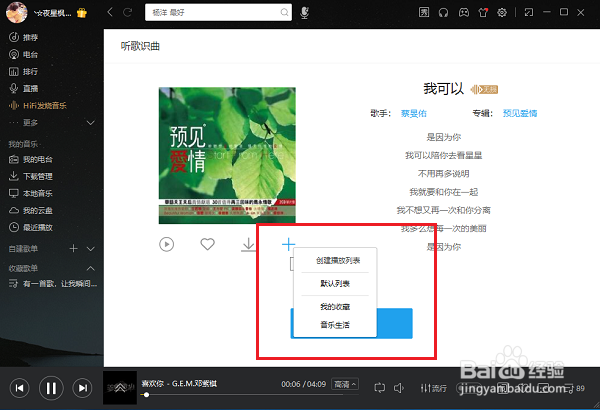
Task: Favorite the song with the heart icon
Action: pyautogui.click(x=207, y=244)
